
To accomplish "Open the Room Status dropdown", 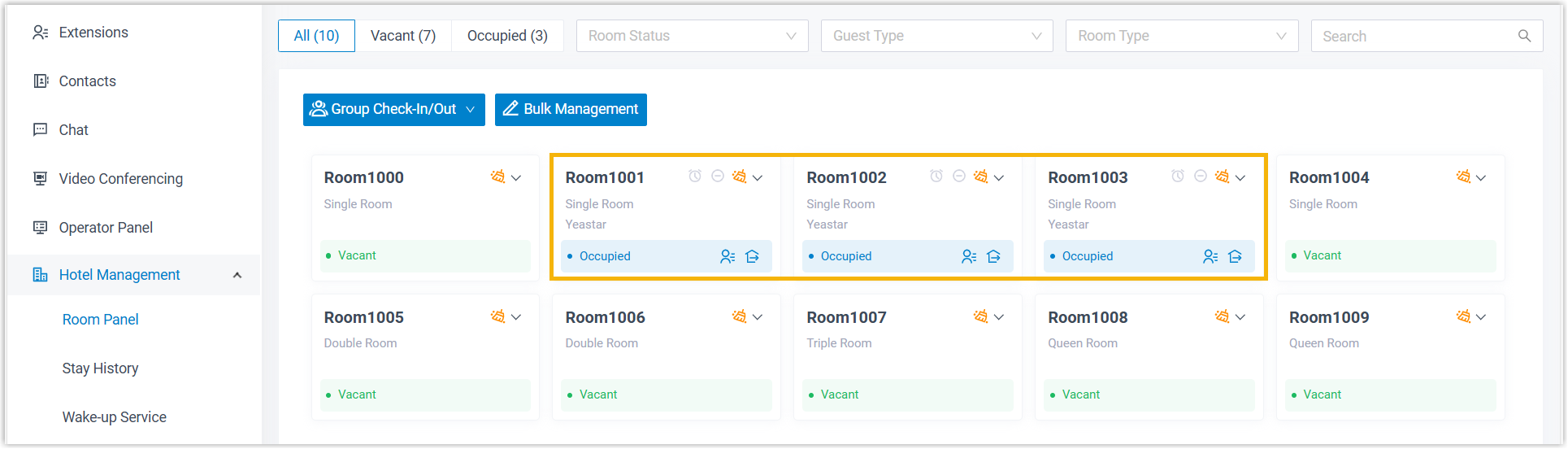I will (x=692, y=36).
